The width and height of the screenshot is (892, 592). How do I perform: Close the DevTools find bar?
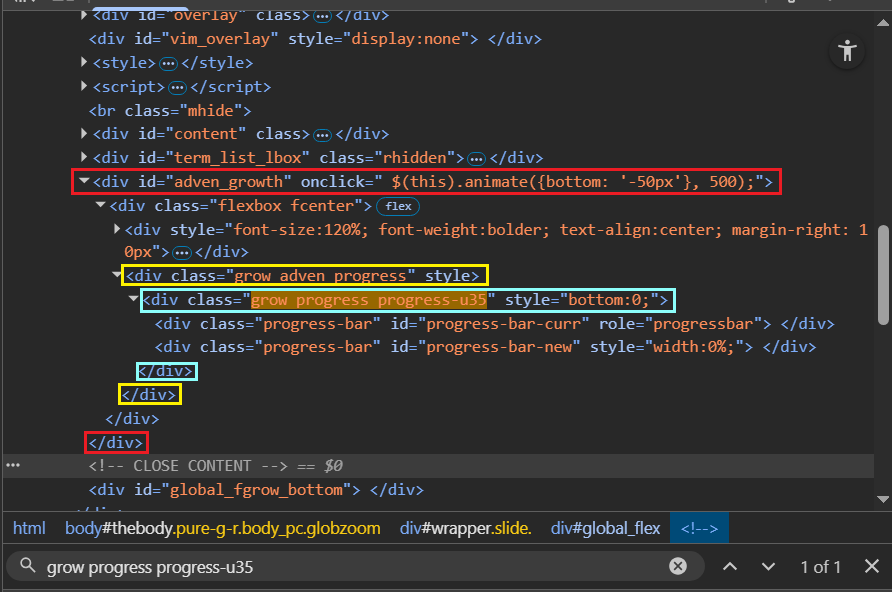tap(871, 567)
